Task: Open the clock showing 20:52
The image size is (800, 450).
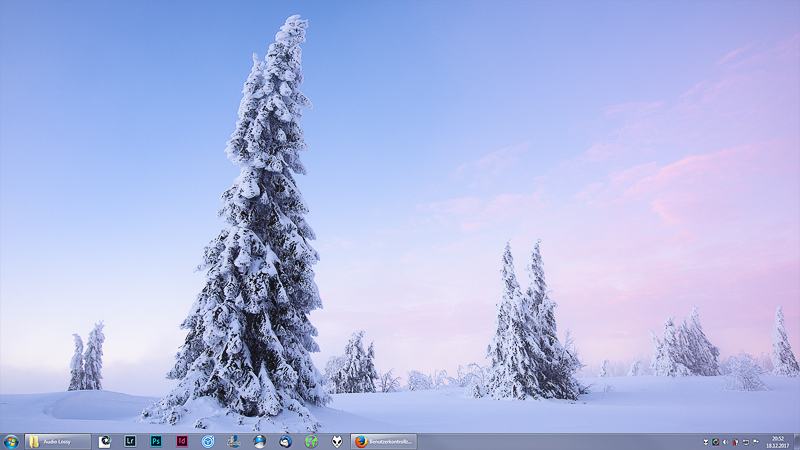Action: pos(778,442)
